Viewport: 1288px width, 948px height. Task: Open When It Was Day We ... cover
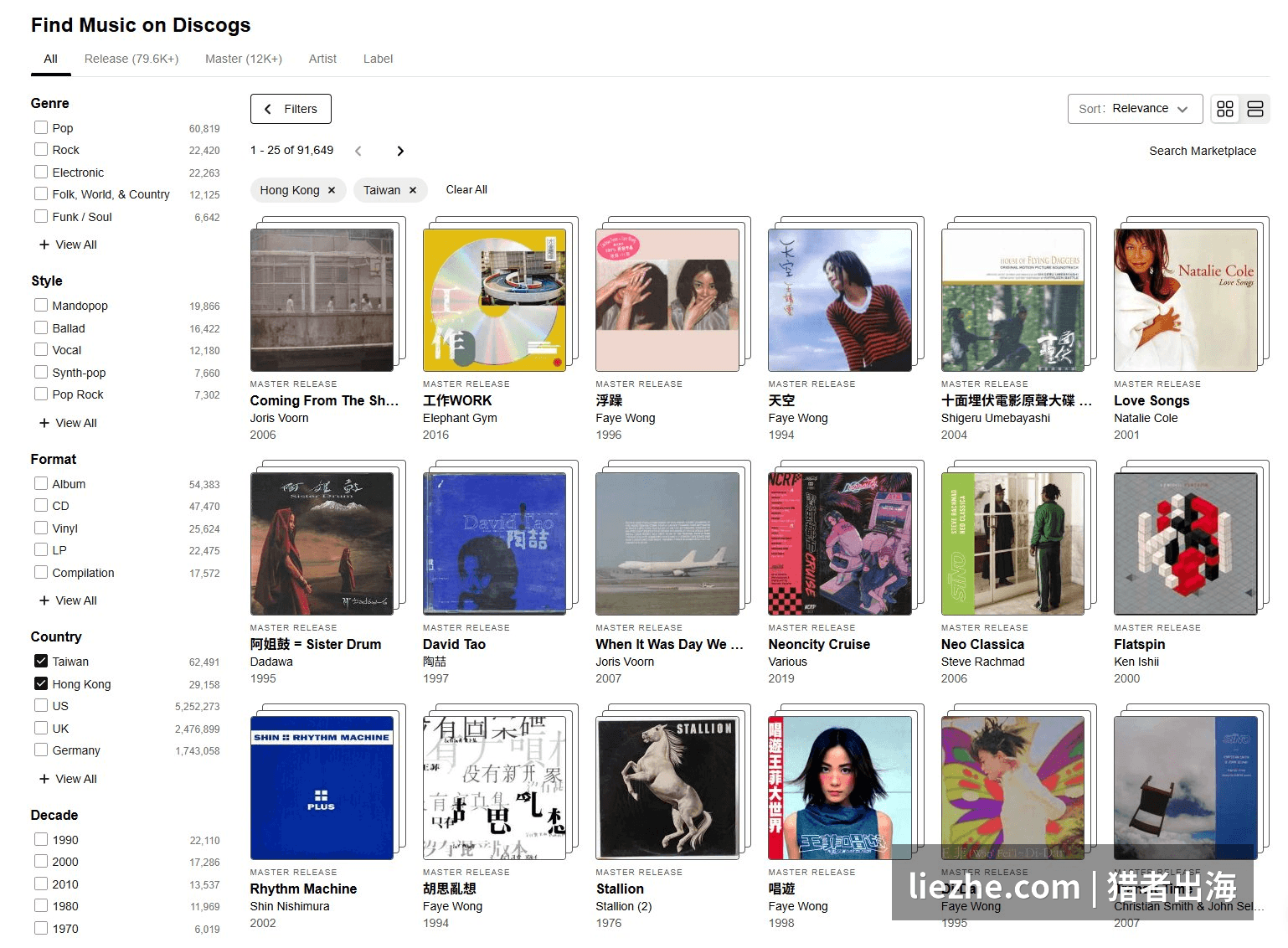pyautogui.click(x=667, y=544)
